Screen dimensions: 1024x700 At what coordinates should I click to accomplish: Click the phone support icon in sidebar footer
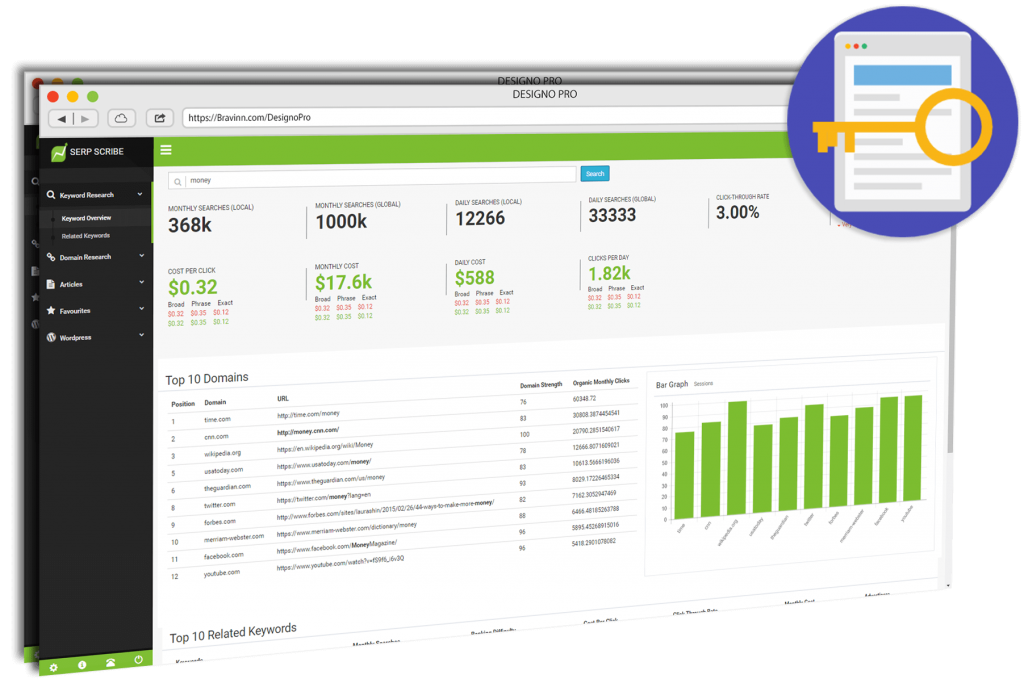(110, 662)
